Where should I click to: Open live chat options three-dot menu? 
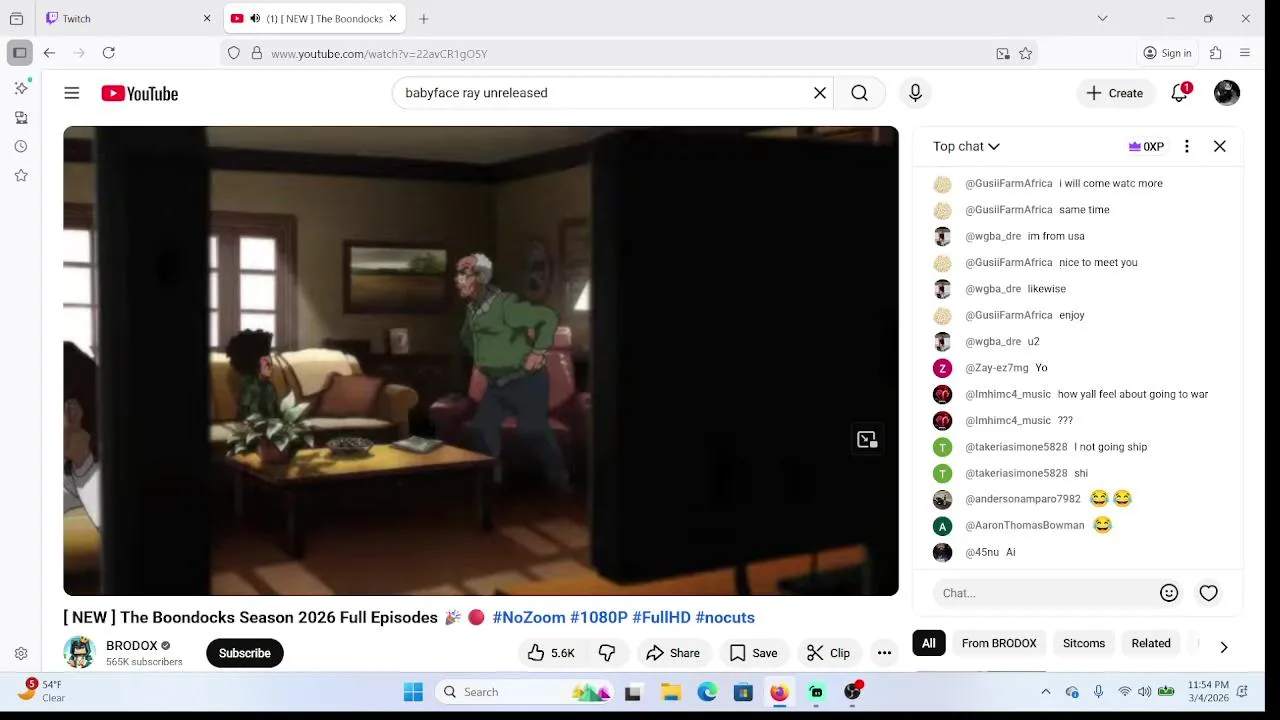point(1187,146)
